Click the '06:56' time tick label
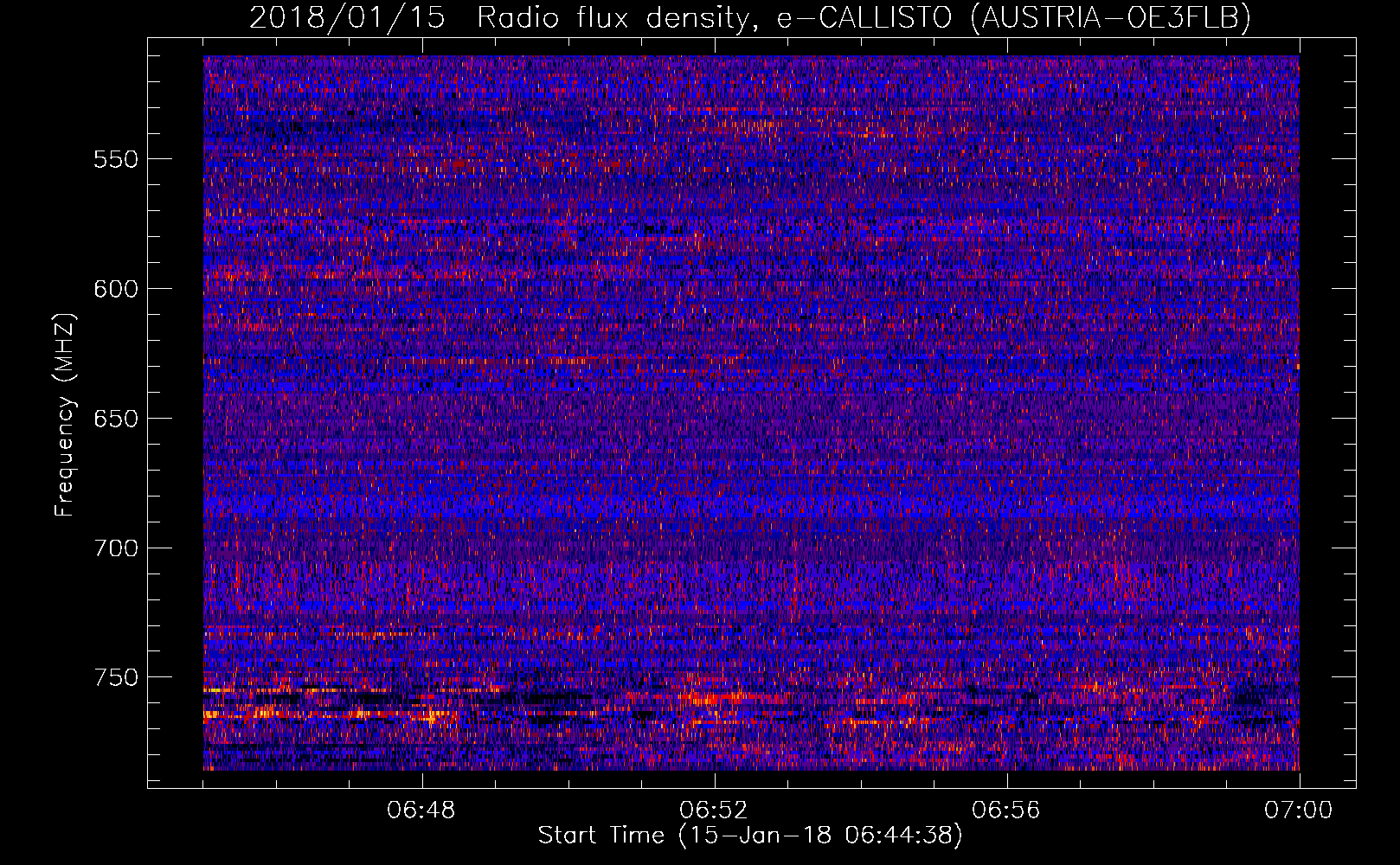1400x865 pixels. point(1006,811)
